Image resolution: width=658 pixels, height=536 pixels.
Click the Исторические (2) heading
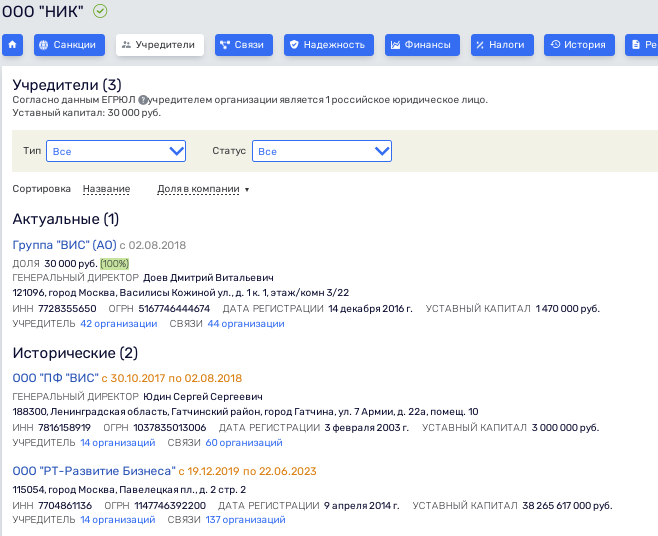[75, 353]
